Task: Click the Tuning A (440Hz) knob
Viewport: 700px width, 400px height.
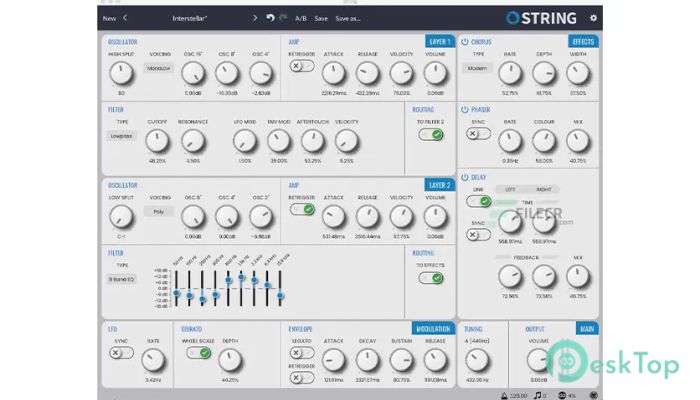Action: 477,360
